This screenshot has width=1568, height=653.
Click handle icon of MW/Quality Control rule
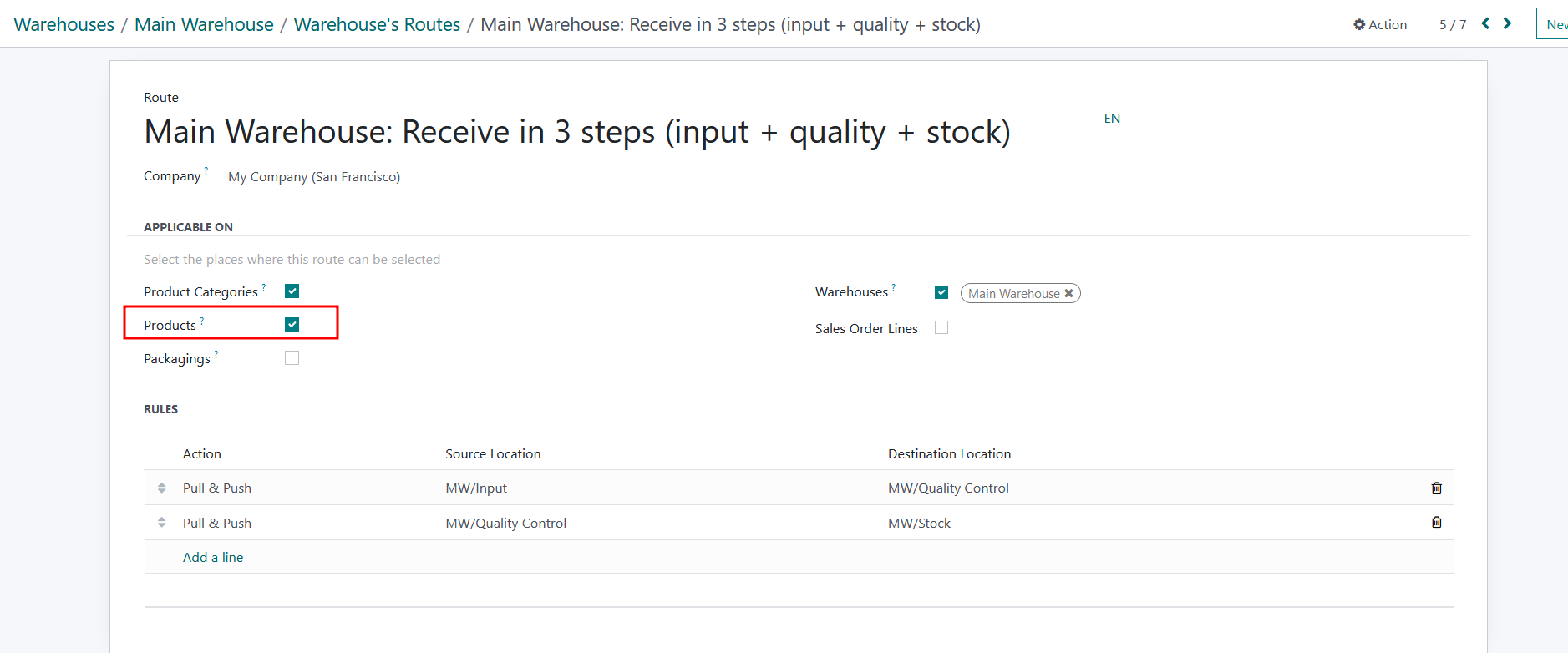pyautogui.click(x=162, y=523)
